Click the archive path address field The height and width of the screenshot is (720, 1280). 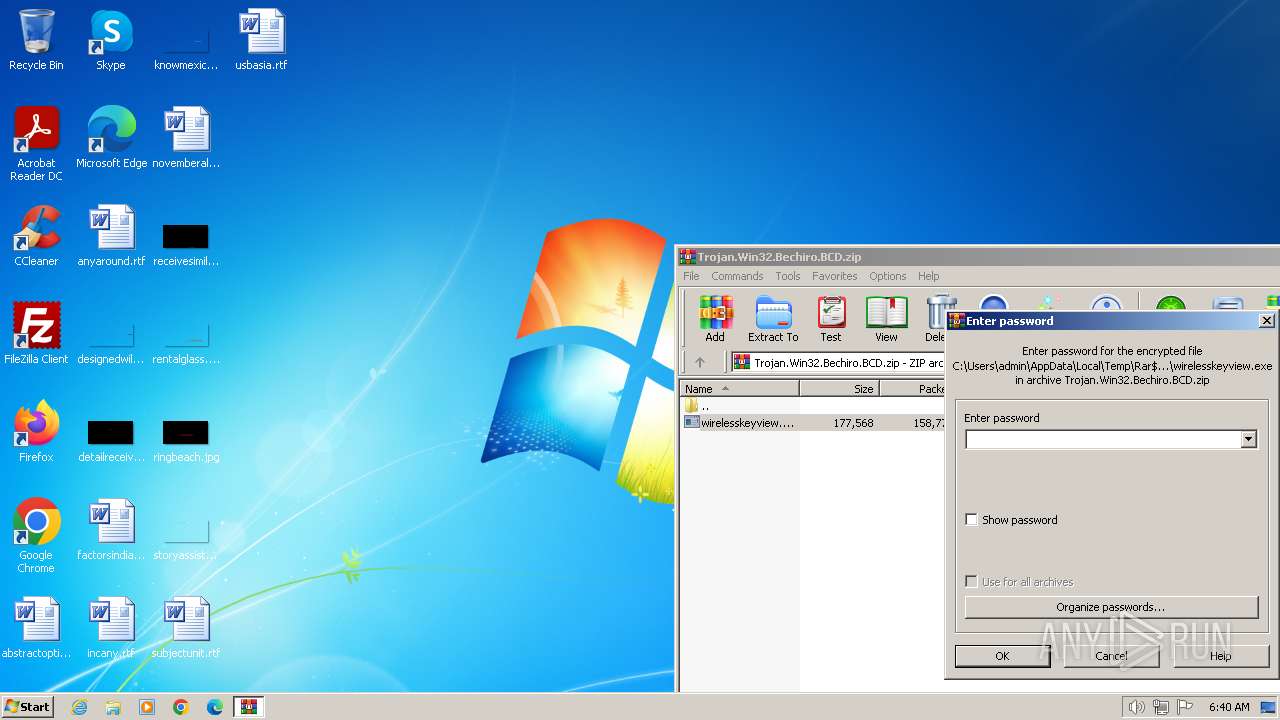(838, 362)
